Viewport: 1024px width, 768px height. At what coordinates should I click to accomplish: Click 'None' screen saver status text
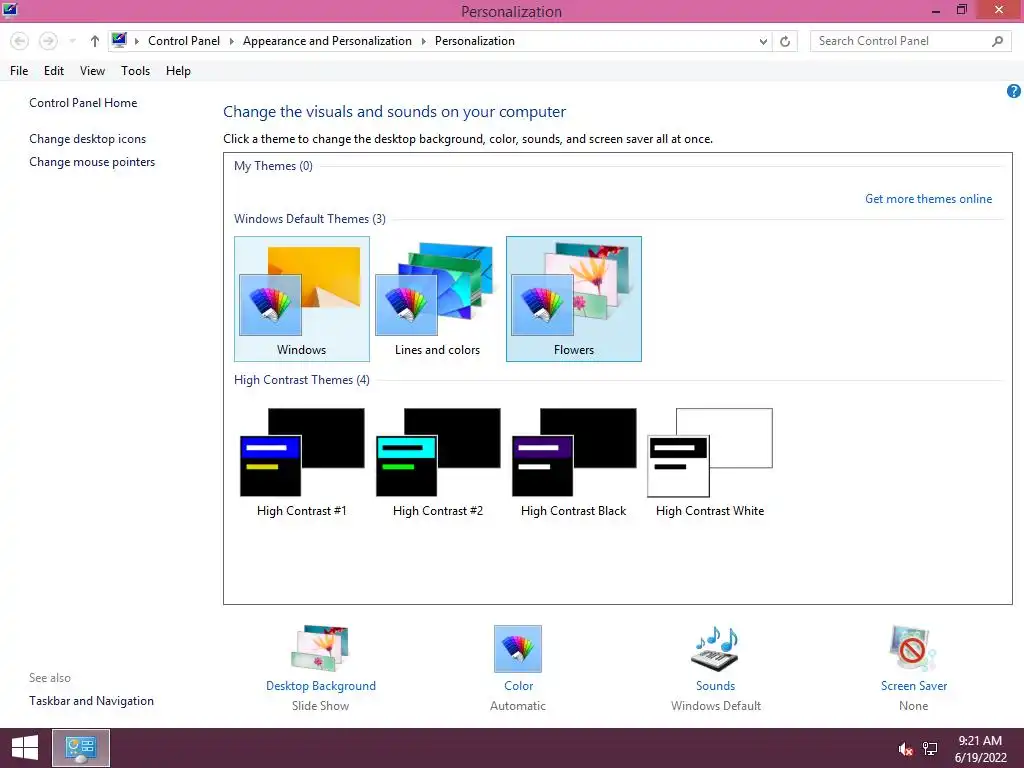(913, 706)
